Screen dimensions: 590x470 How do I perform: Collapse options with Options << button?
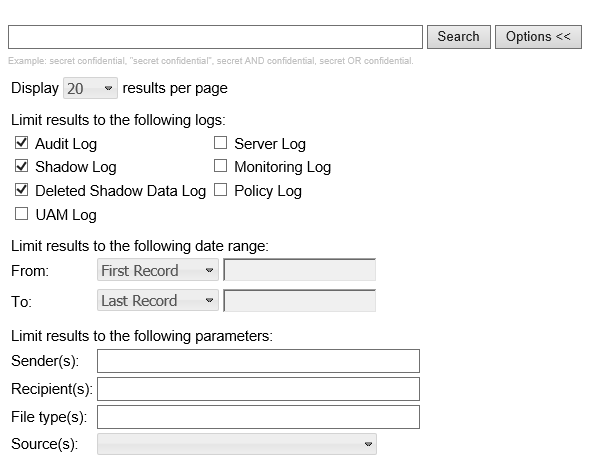[538, 37]
